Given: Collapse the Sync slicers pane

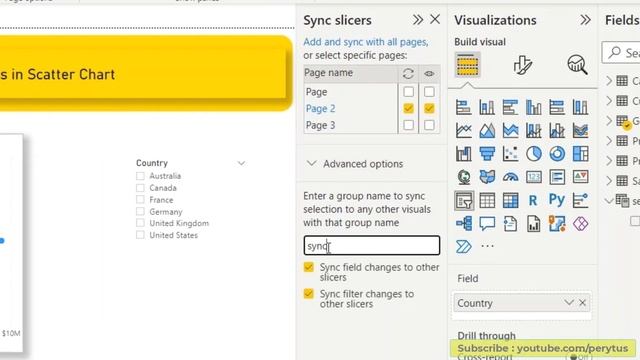Looking at the screenshot, I should [418, 20].
